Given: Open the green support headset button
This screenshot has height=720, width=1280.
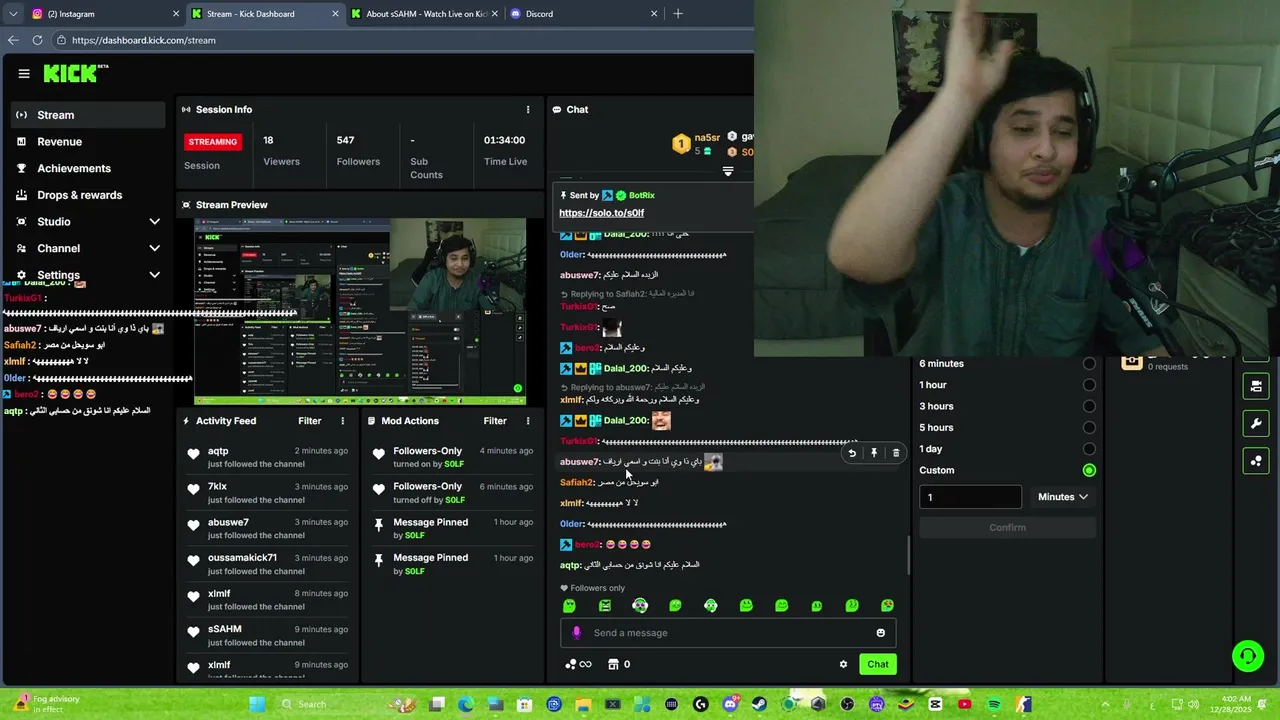Looking at the screenshot, I should [1247, 656].
